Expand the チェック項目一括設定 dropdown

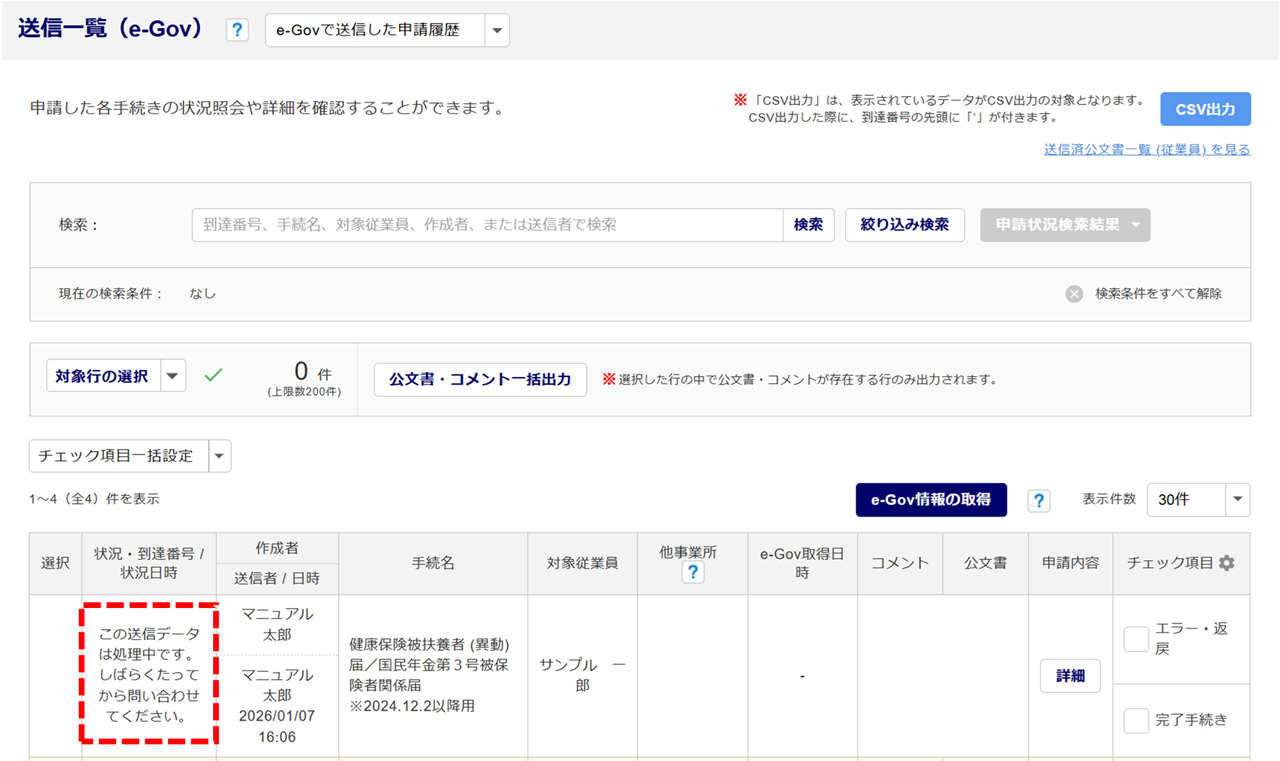(x=219, y=456)
